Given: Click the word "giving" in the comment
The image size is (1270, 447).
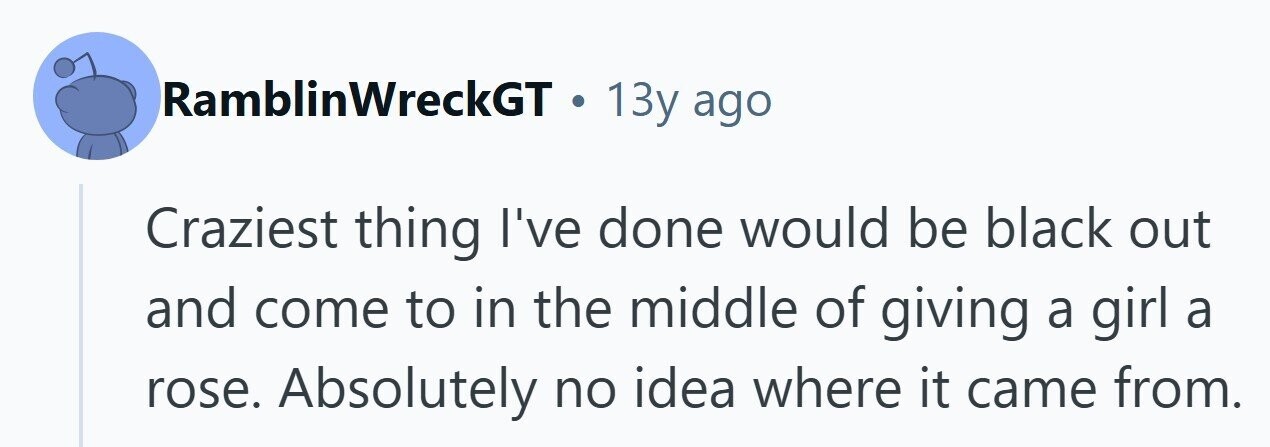Looking at the screenshot, I should pyautogui.click(x=921, y=310).
